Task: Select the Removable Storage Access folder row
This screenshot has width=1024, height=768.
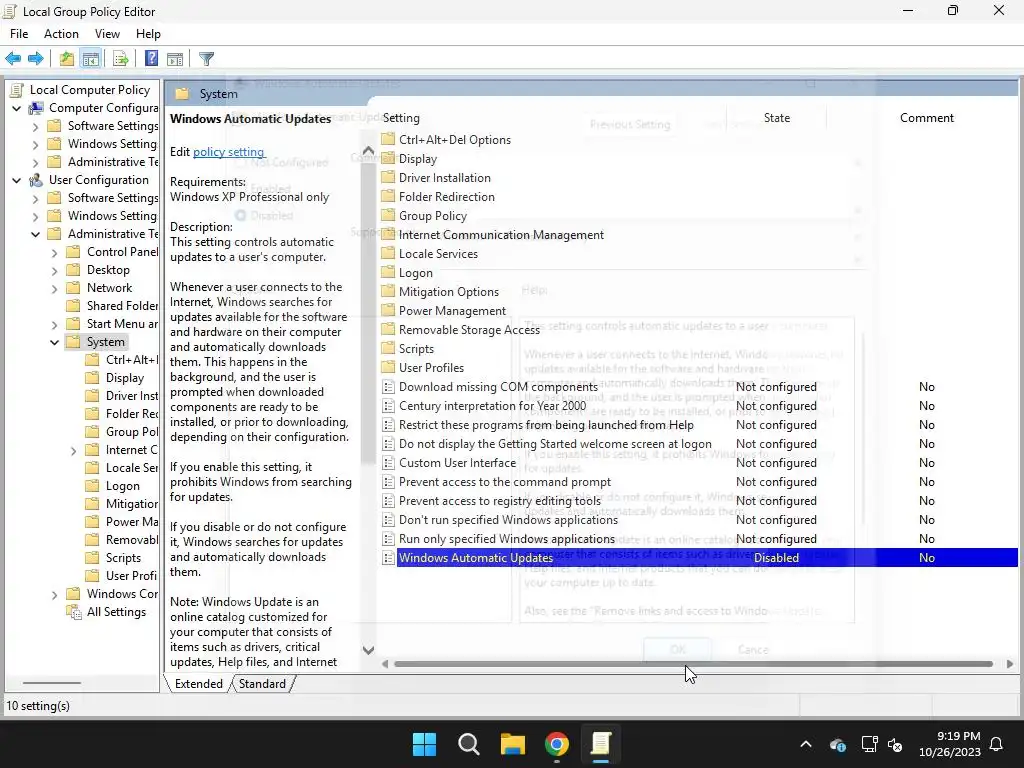Action: click(x=469, y=330)
